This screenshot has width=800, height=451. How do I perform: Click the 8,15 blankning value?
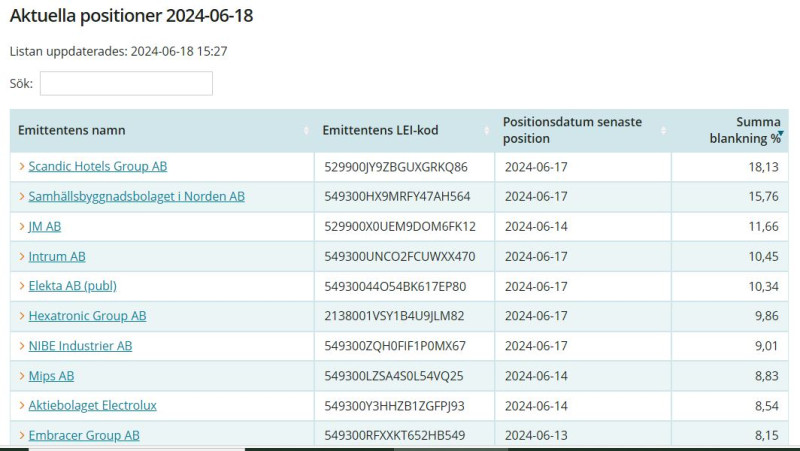tap(767, 435)
